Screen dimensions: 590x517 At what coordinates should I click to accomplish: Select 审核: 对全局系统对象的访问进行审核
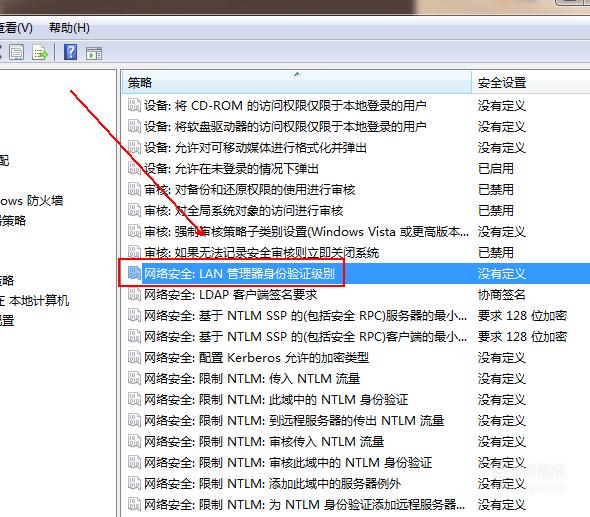[244, 211]
